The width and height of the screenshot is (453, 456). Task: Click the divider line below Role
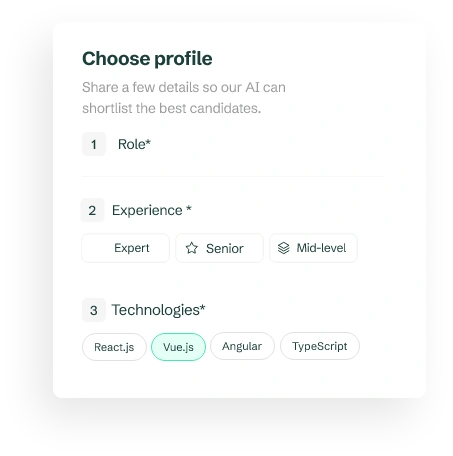[x=233, y=176]
